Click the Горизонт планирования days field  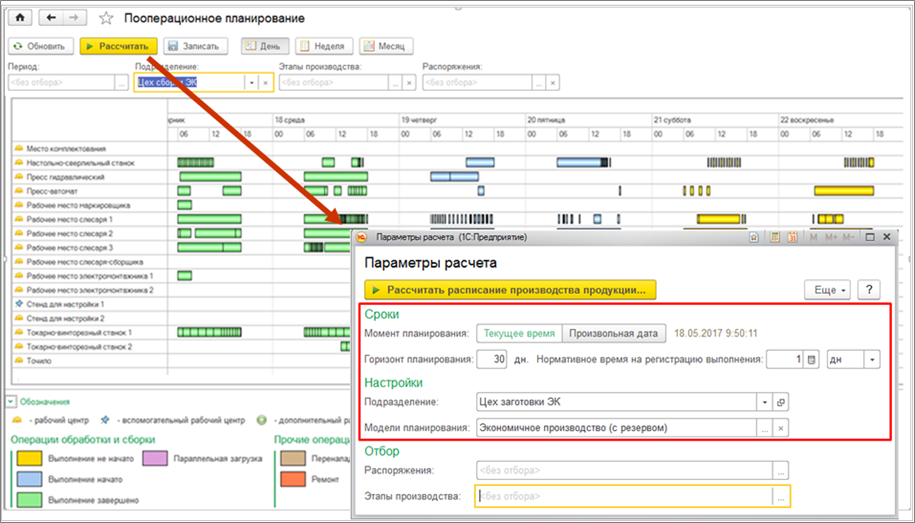coord(490,359)
